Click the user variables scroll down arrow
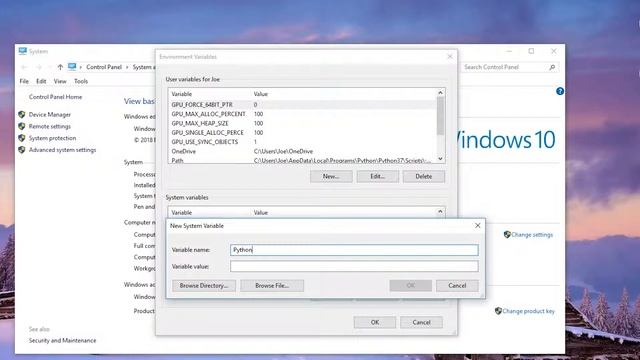The image size is (640, 360). [x=440, y=159]
